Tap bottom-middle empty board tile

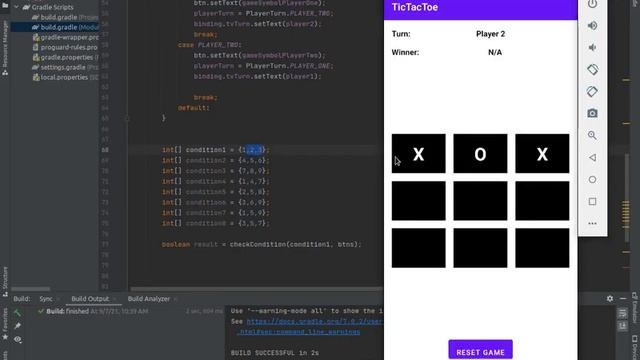pos(480,248)
